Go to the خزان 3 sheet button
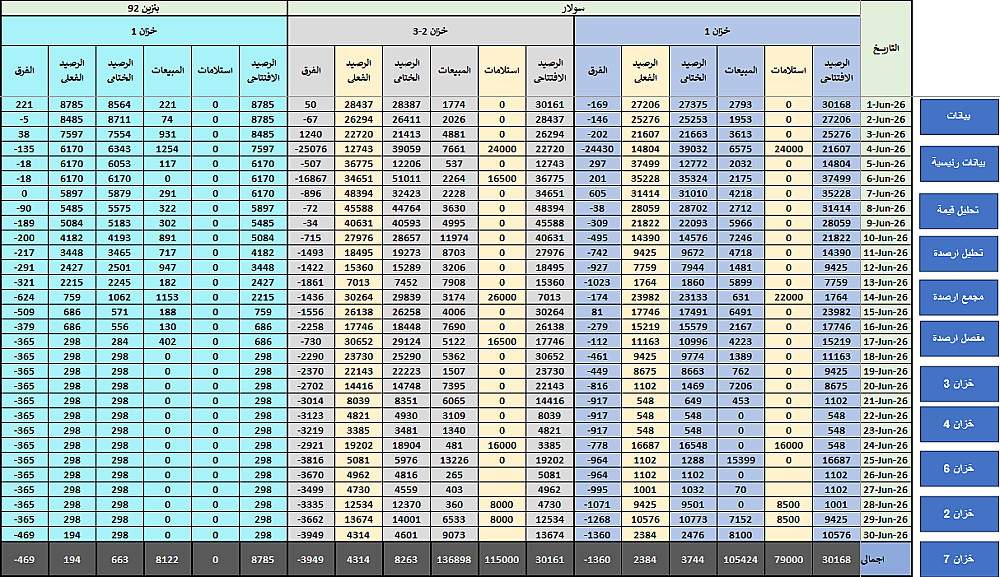Viewport: 1000px width, 577px height. (959, 384)
